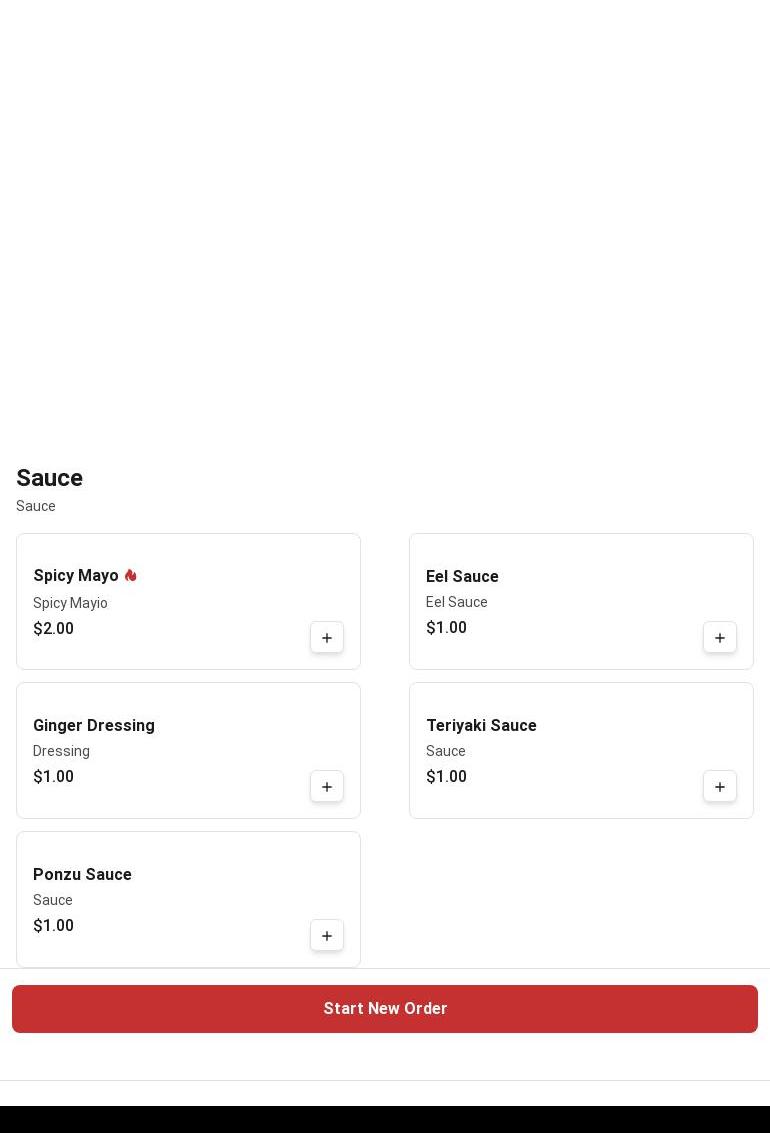Select the Teriyaki Sauce item name
The width and height of the screenshot is (770, 1133).
(481, 726)
